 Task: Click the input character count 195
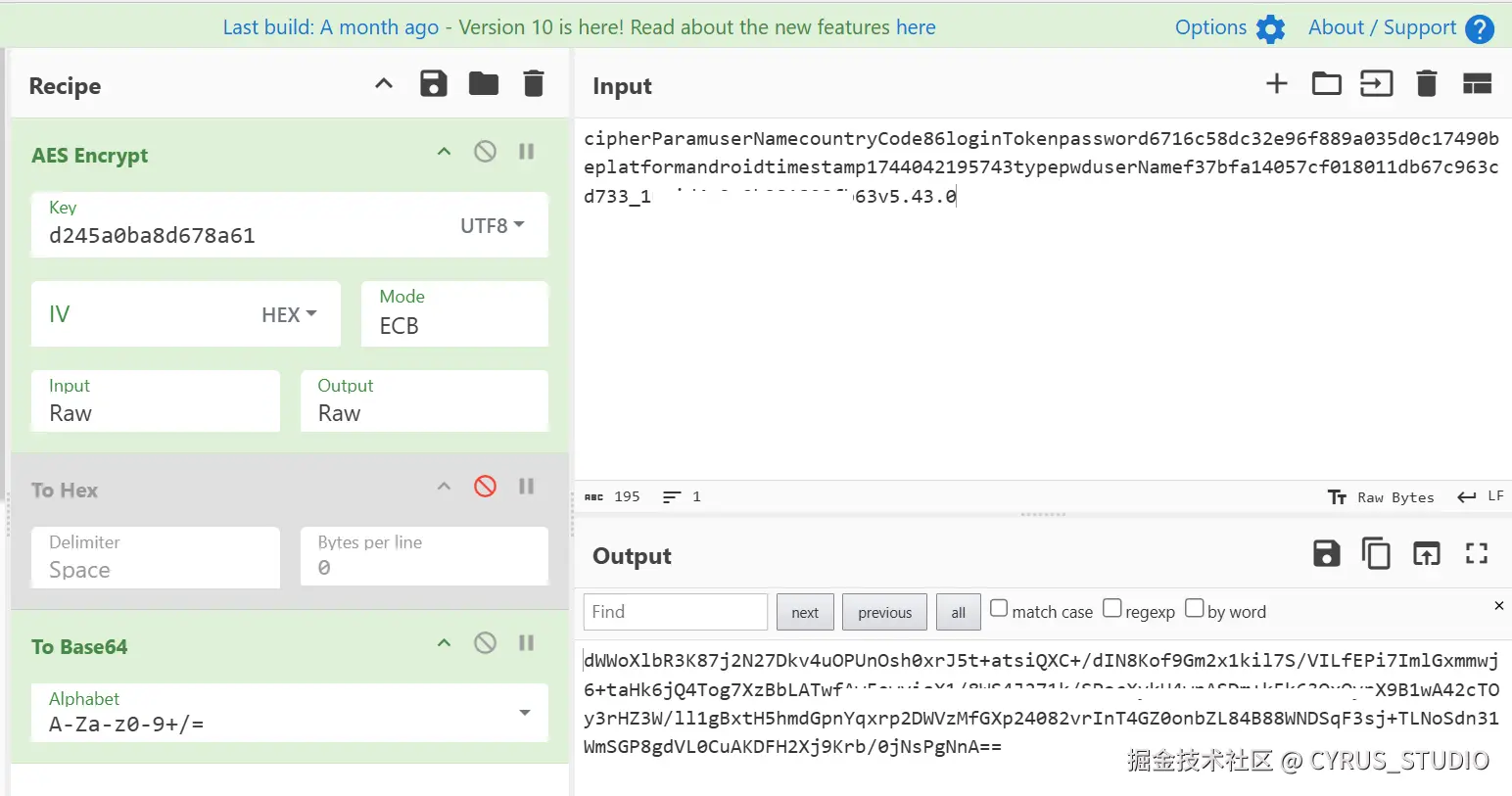(x=612, y=496)
